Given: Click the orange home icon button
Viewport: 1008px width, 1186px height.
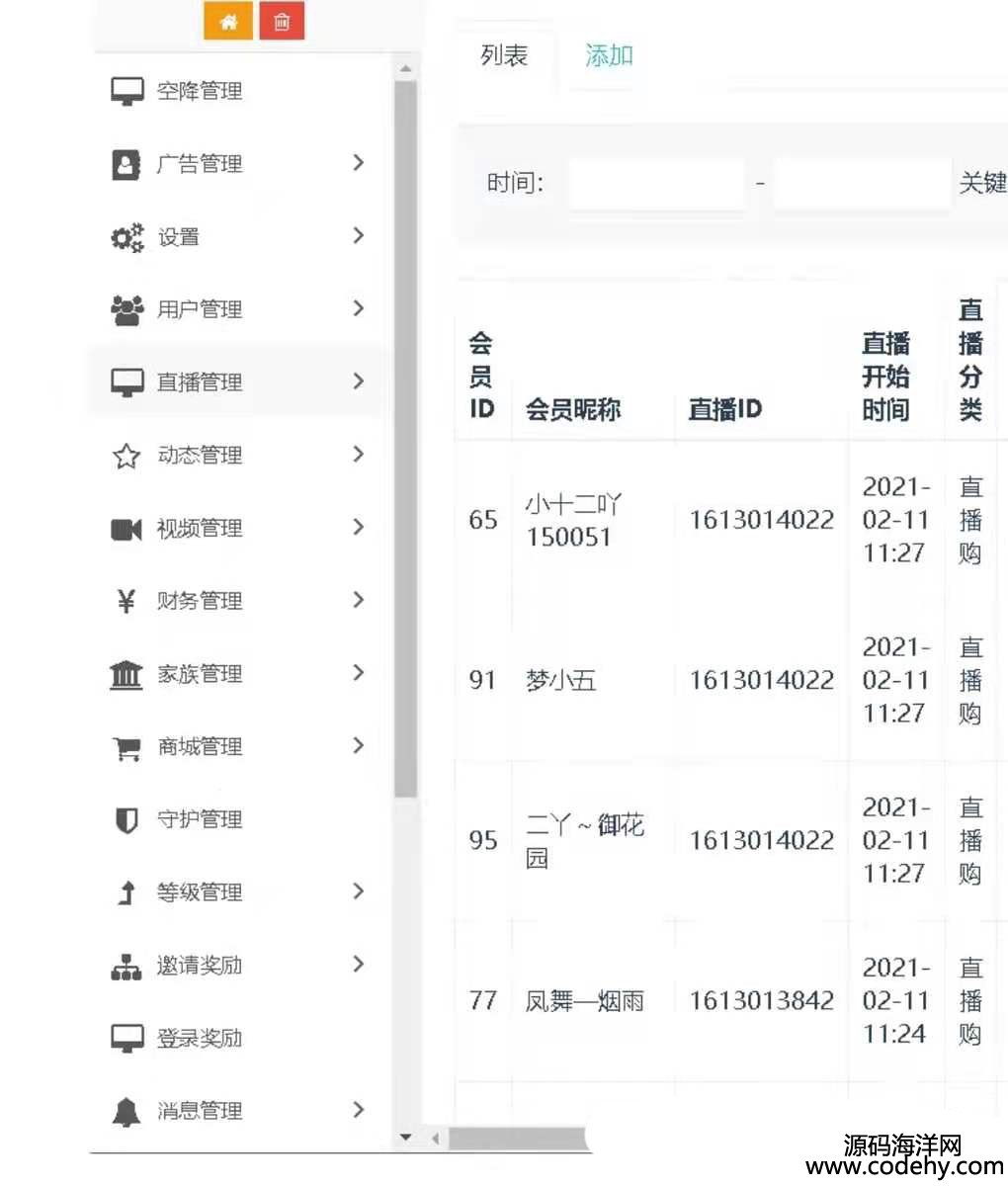Looking at the screenshot, I should pyautogui.click(x=228, y=22).
